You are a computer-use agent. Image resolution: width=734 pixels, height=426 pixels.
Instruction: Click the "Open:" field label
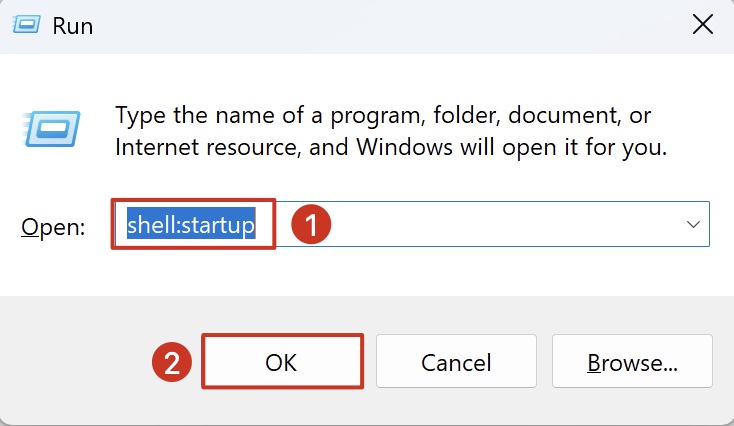coord(53,228)
